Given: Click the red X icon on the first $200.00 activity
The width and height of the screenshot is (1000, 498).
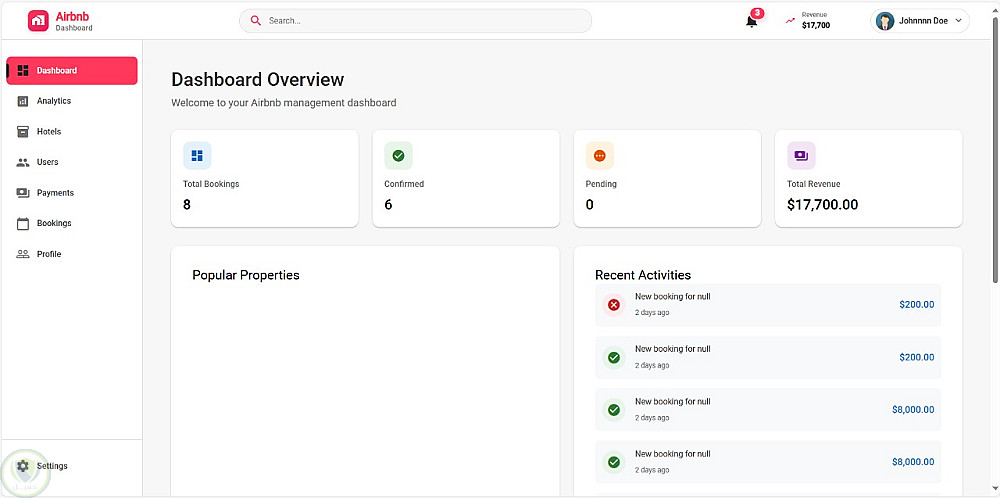Looking at the screenshot, I should [x=614, y=305].
